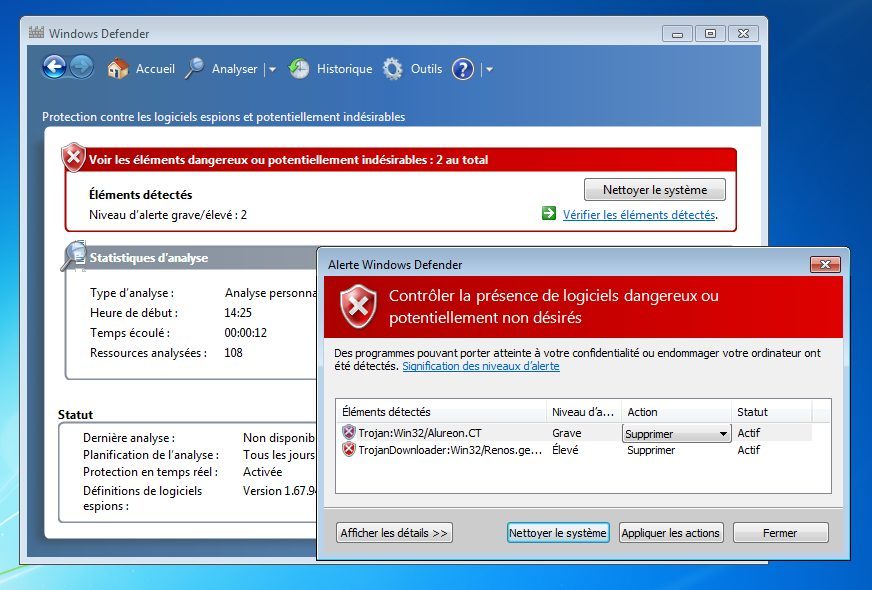
Task: Open the Historique menu item
Action: point(344,69)
